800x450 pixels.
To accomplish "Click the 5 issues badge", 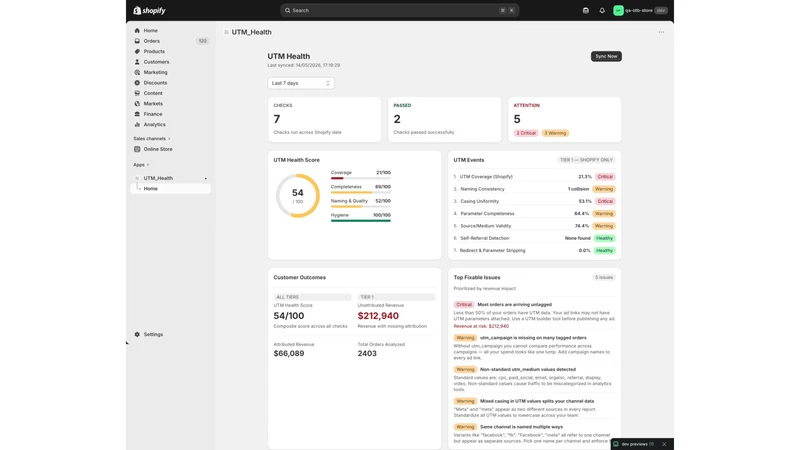I will pyautogui.click(x=604, y=278).
